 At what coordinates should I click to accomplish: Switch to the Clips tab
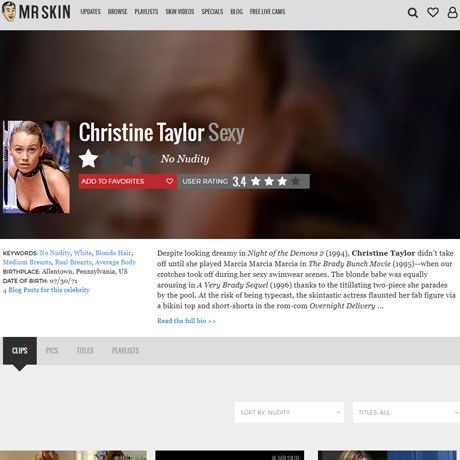point(20,351)
